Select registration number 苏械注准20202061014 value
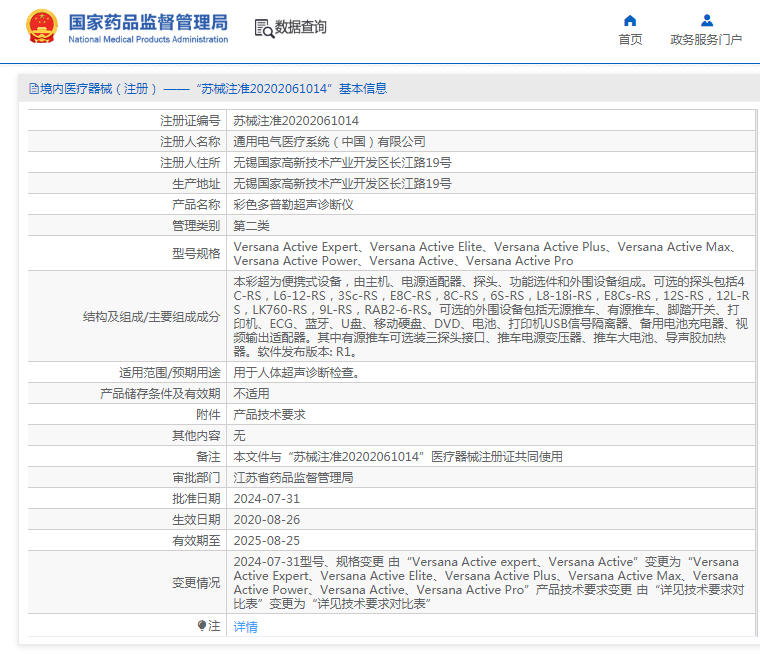This screenshot has width=760, height=654. (x=296, y=121)
